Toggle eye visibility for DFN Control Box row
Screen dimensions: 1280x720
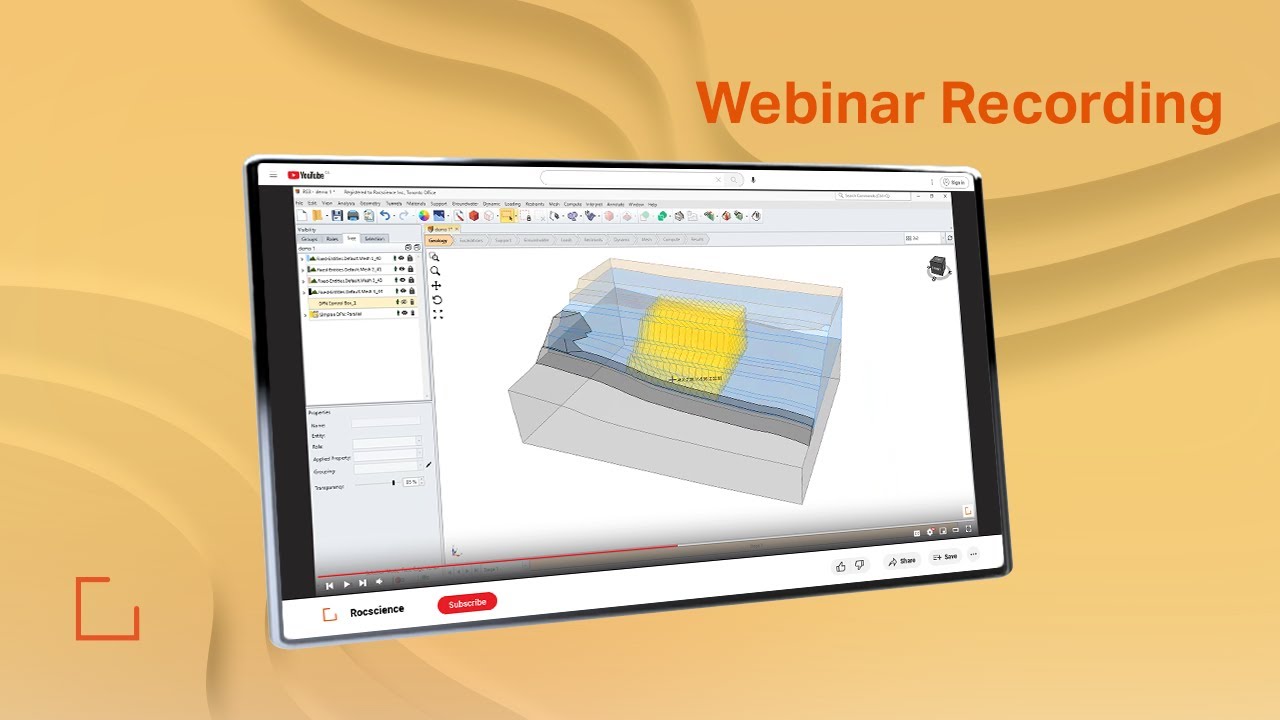click(404, 302)
